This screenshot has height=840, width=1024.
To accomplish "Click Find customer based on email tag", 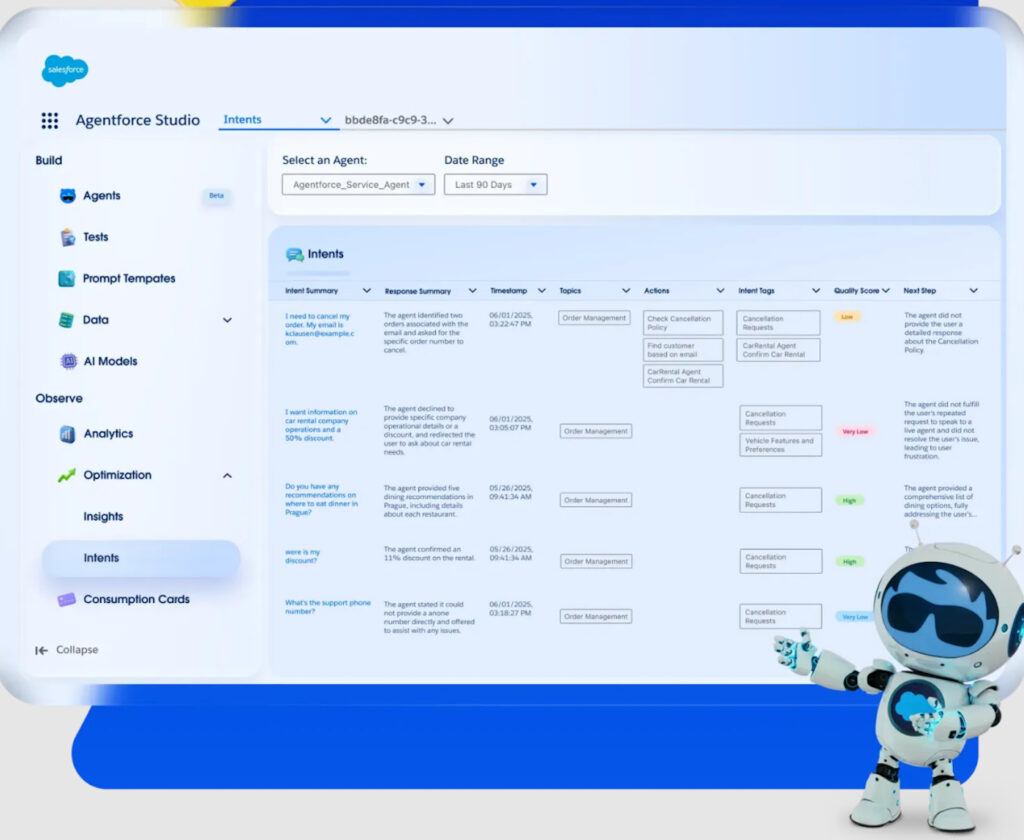I will pyautogui.click(x=682, y=350).
